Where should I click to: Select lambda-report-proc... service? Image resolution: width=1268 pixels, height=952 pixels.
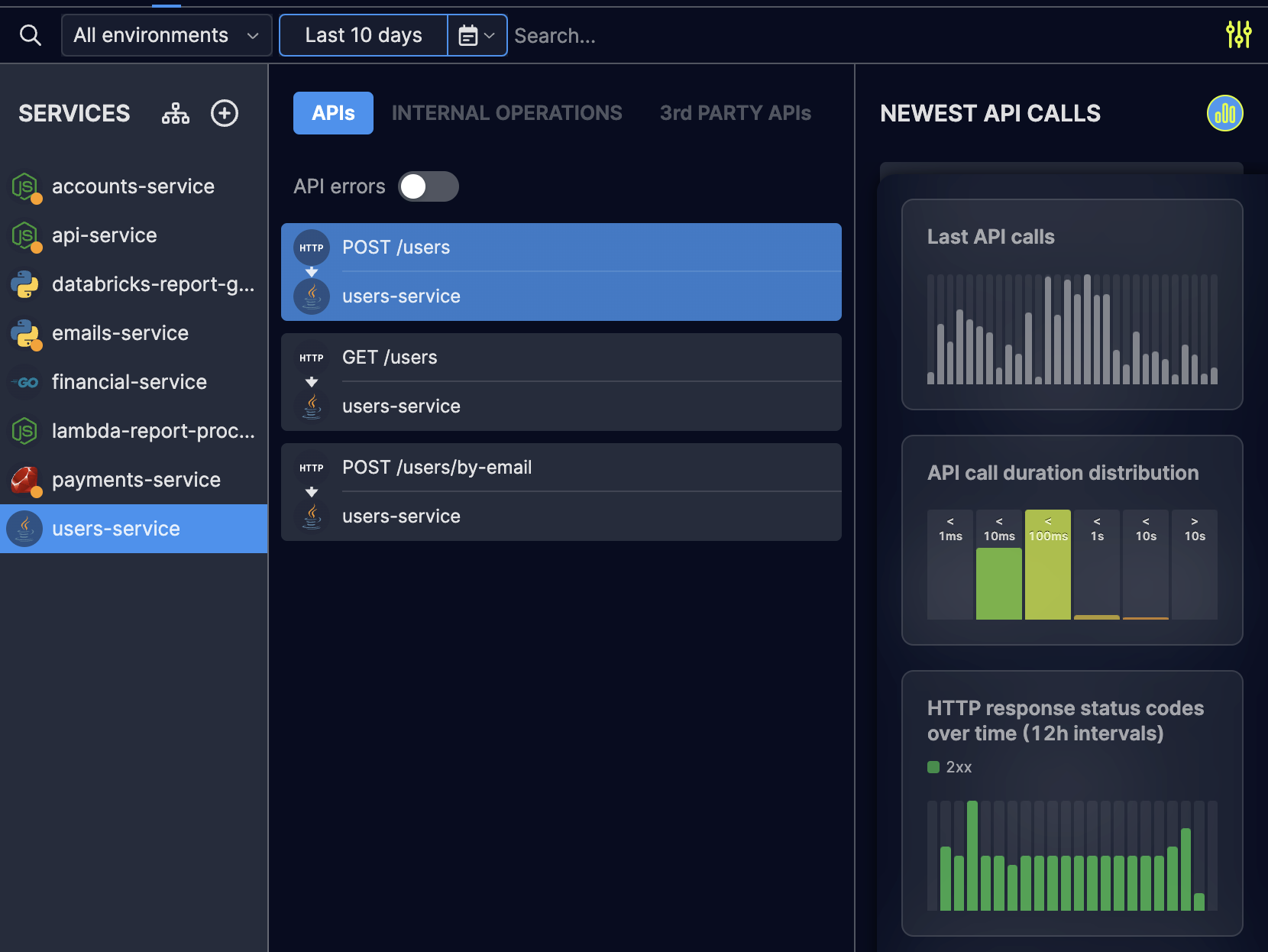point(134,431)
